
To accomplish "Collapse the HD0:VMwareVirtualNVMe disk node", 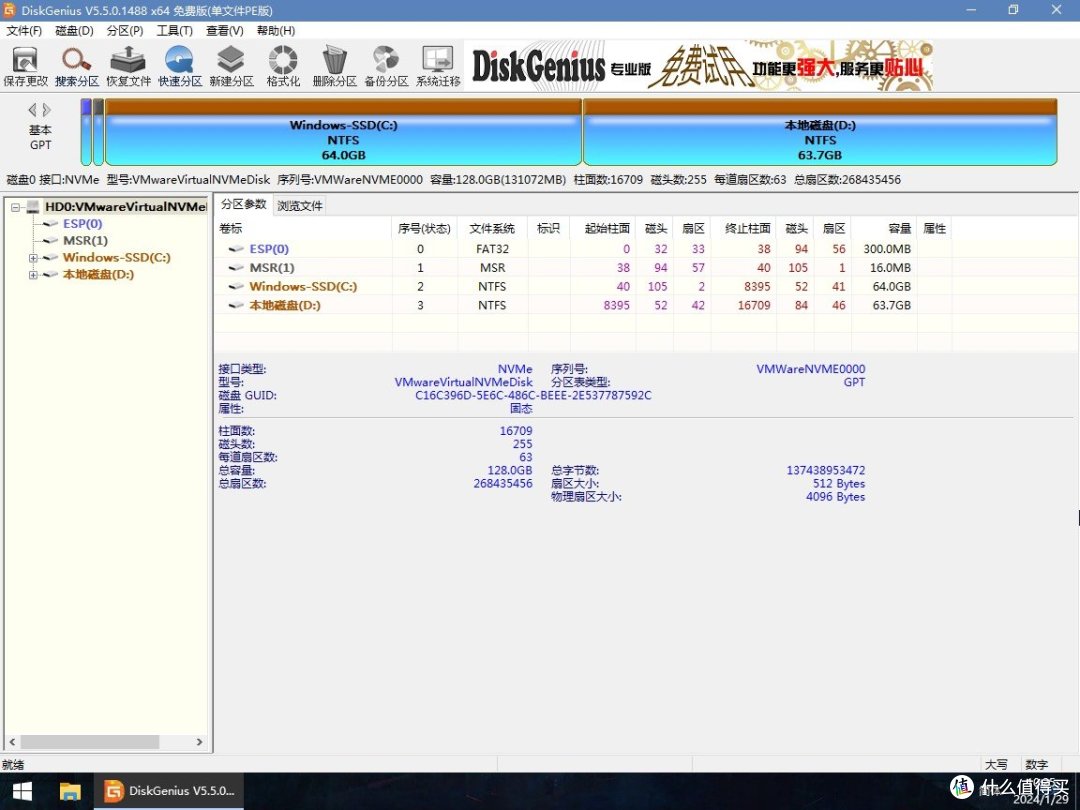I will (x=16, y=207).
